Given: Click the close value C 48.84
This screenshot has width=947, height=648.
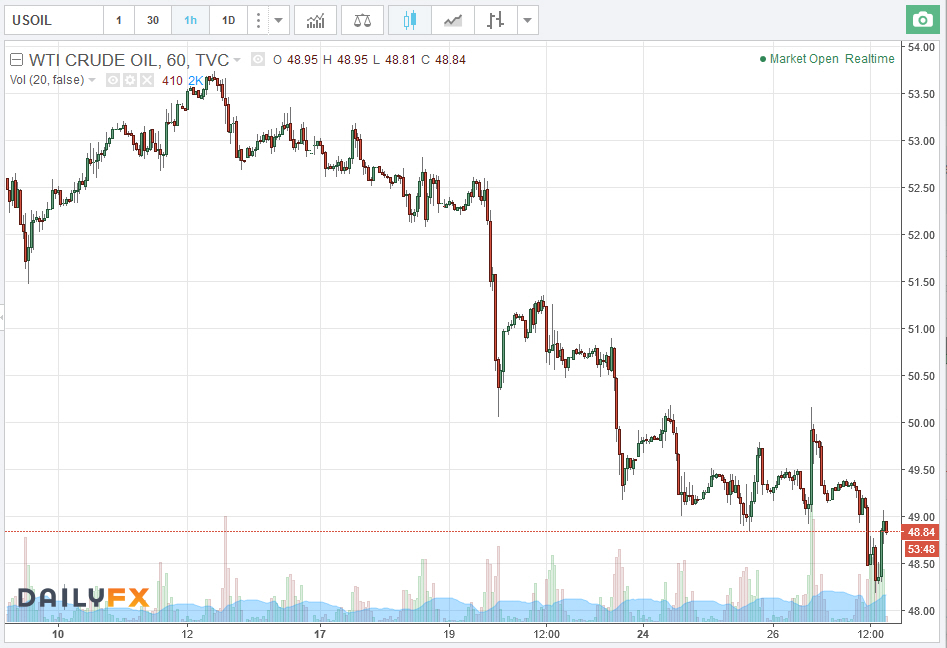Looking at the screenshot, I should point(443,59).
